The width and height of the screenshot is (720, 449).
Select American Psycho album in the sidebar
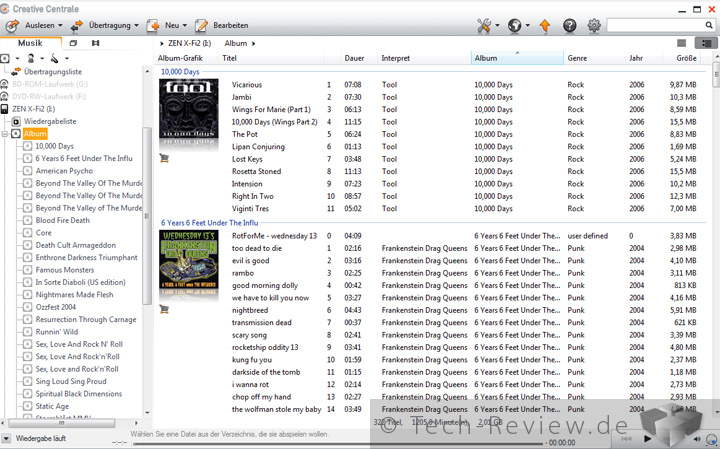[x=64, y=171]
